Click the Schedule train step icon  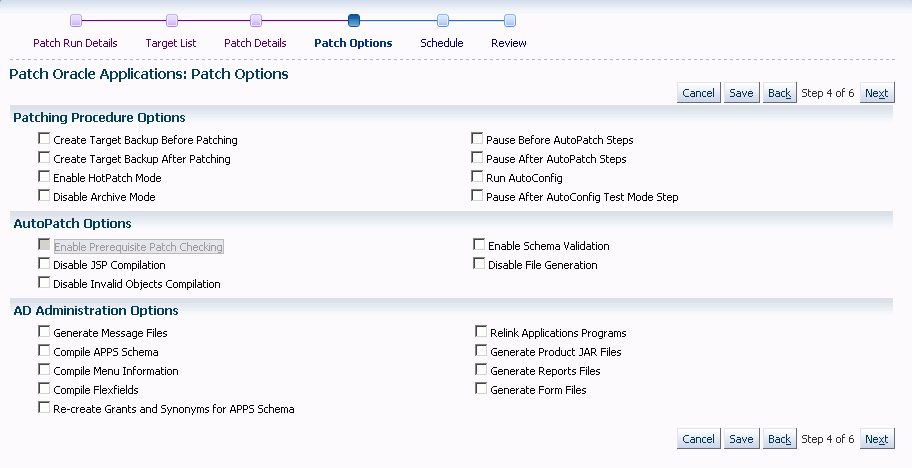click(x=443, y=21)
